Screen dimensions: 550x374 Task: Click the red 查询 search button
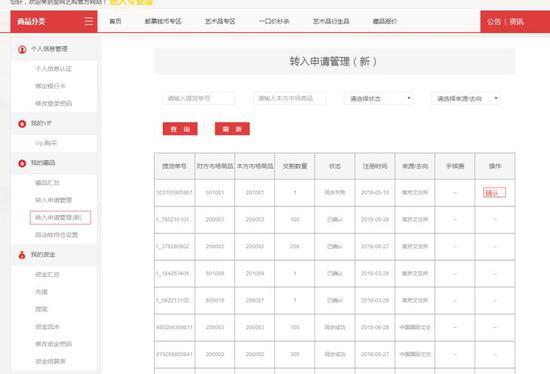tap(180, 129)
